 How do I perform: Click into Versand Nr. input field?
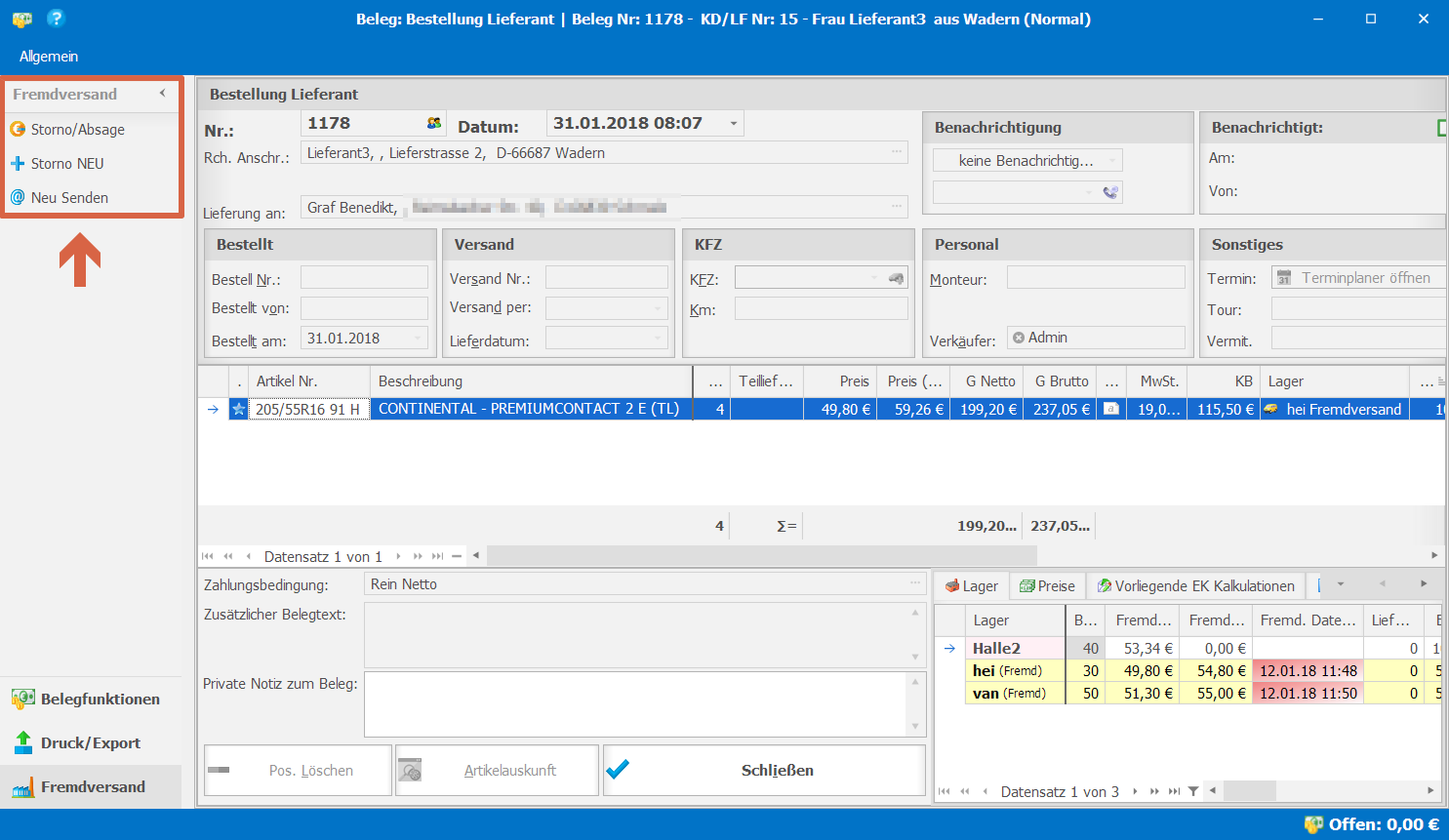tap(606, 278)
